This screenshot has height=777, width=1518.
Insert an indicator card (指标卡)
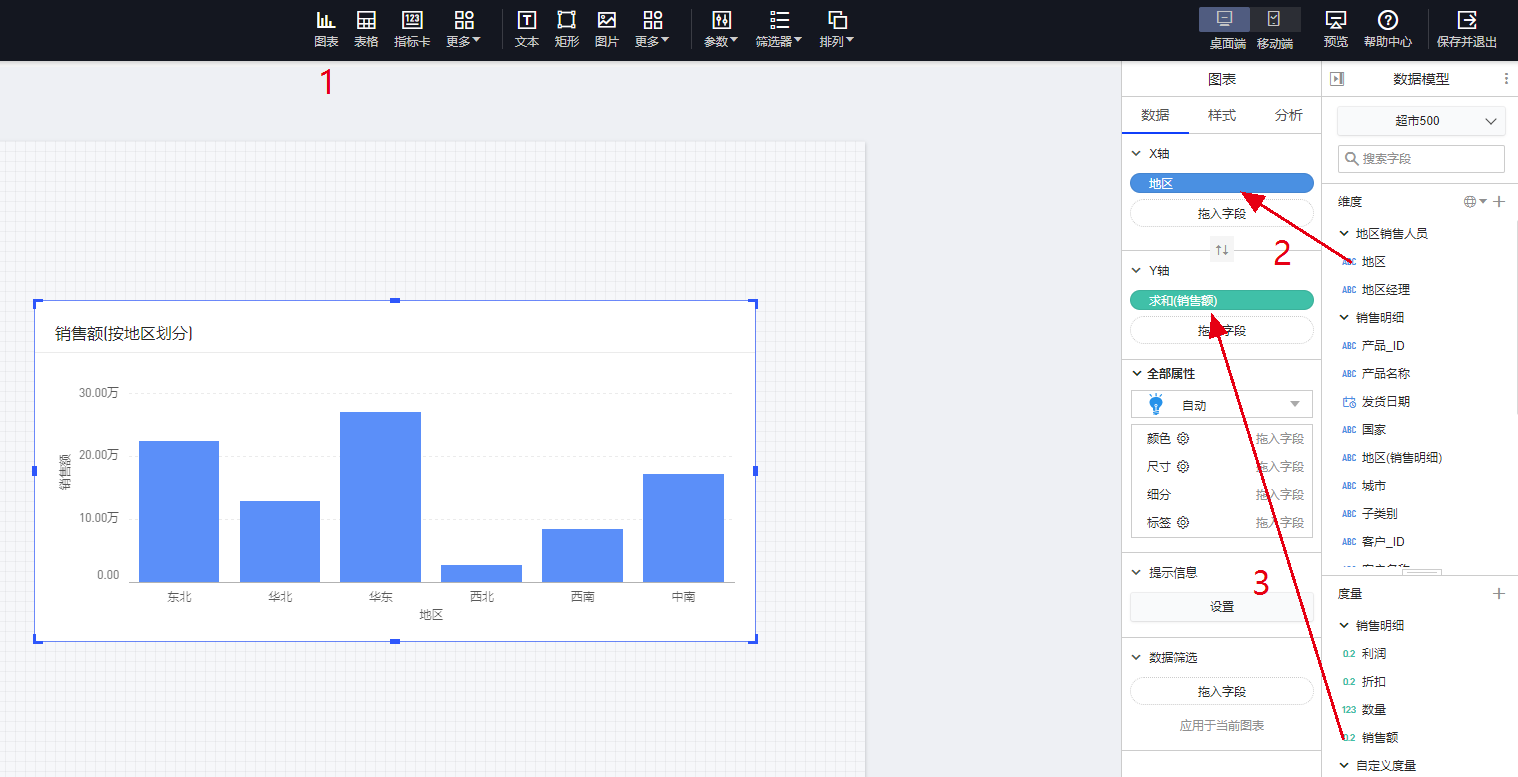[x=412, y=29]
